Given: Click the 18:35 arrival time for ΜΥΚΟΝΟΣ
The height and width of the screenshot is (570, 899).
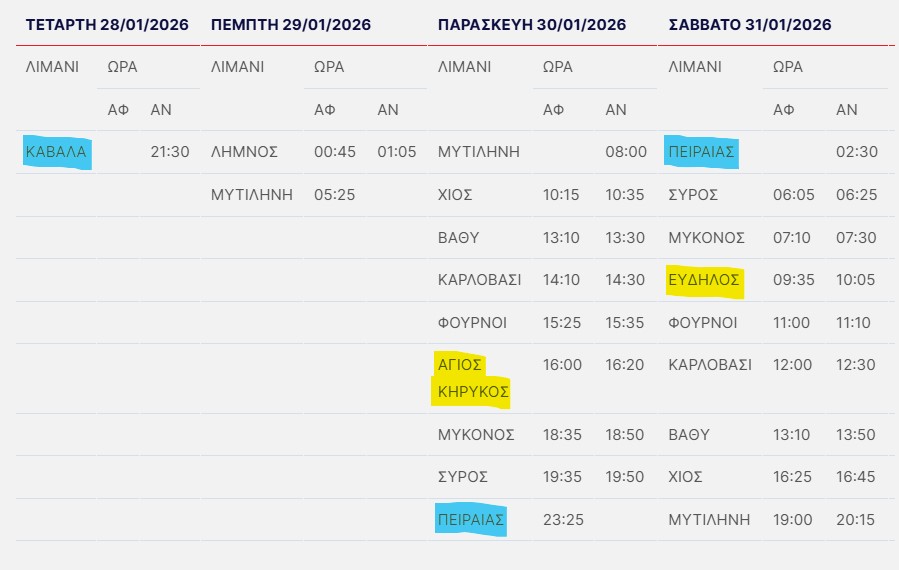Looking at the screenshot, I should (x=563, y=435).
